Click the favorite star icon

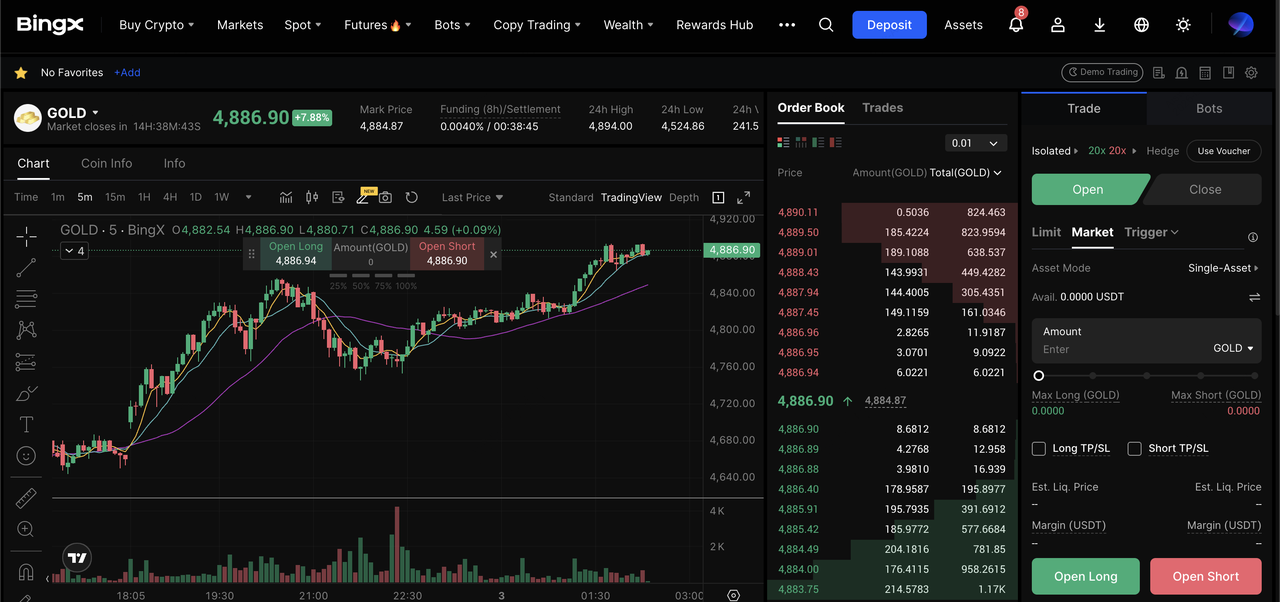(21, 73)
